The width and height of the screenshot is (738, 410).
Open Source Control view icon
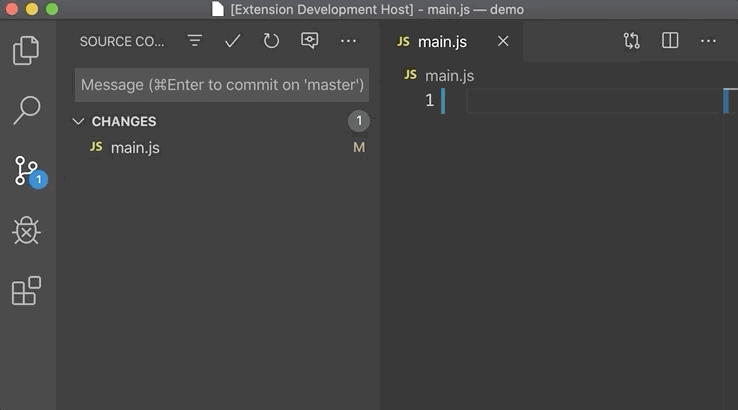pos(26,170)
